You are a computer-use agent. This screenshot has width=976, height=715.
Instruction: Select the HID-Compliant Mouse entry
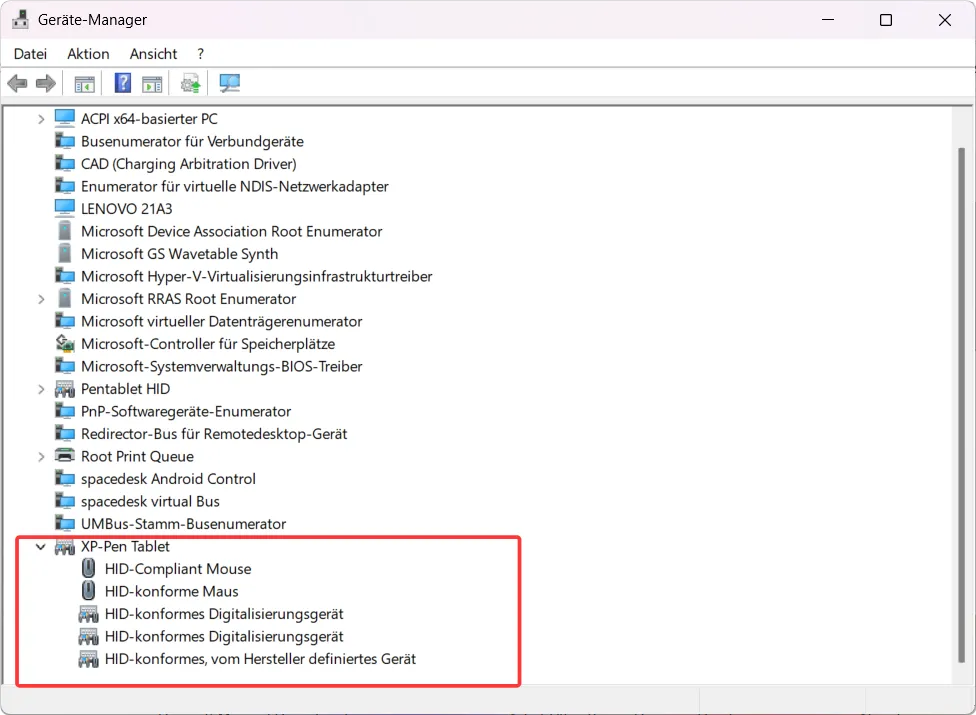[x=178, y=569]
